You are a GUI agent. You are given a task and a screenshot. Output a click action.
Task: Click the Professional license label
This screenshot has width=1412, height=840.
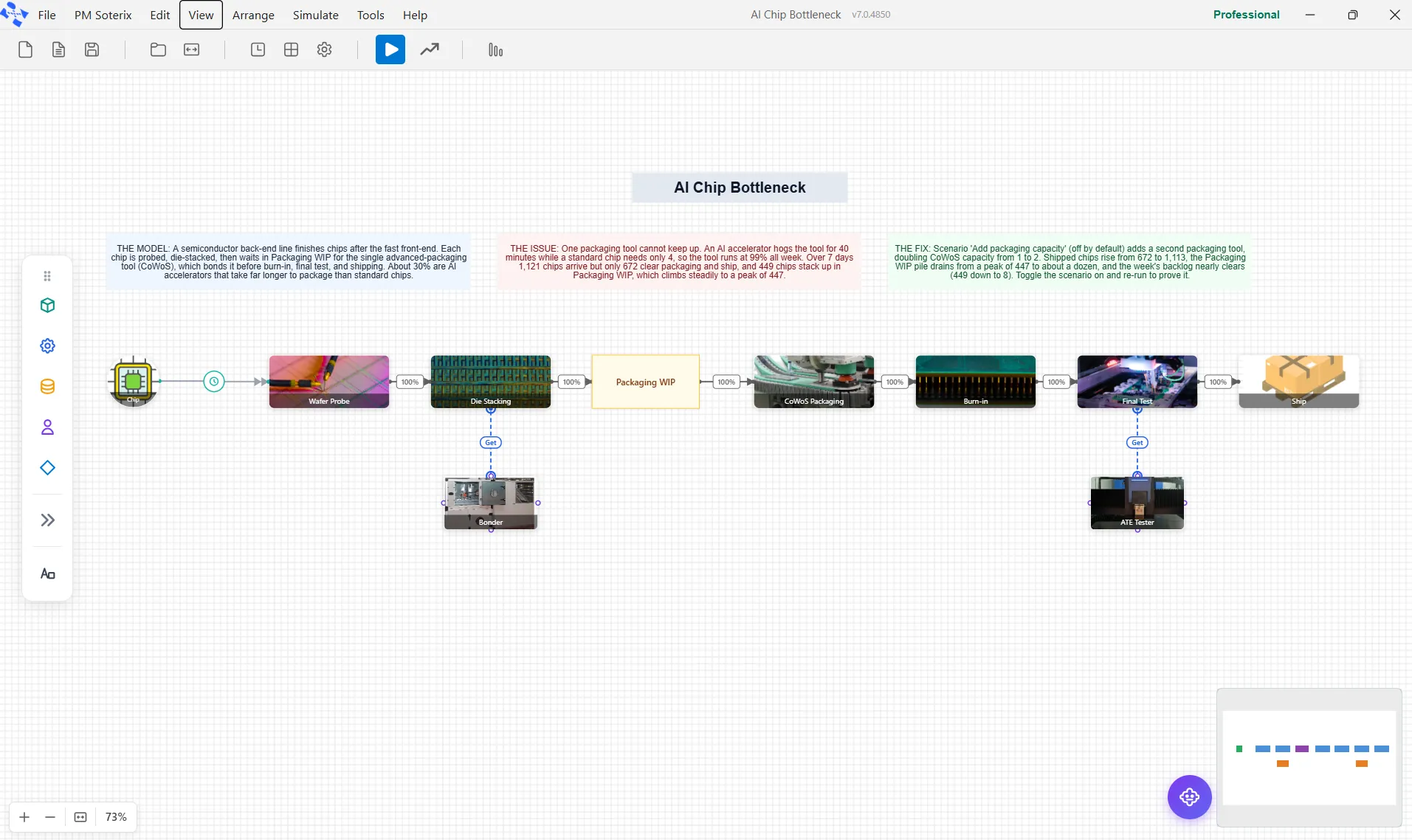point(1246,14)
